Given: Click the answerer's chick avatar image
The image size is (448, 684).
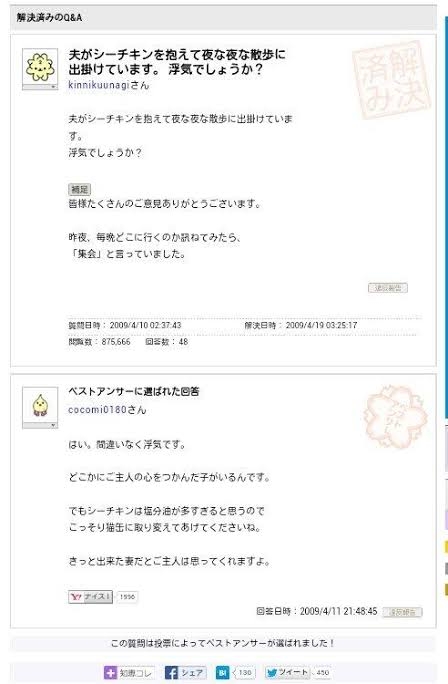Looking at the screenshot, I should [x=40, y=405].
